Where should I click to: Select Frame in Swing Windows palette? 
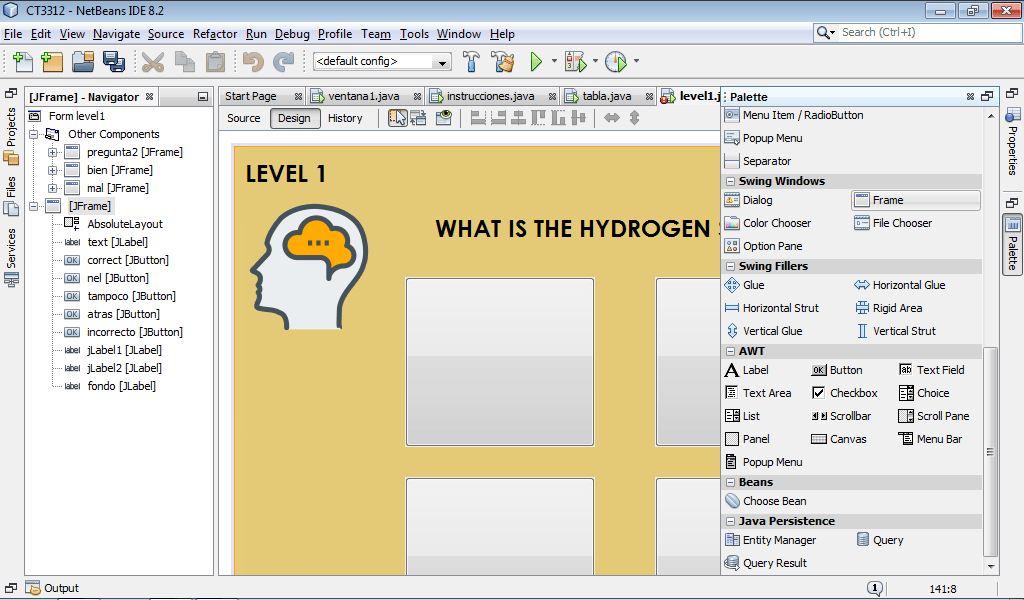pyautogui.click(x=916, y=200)
